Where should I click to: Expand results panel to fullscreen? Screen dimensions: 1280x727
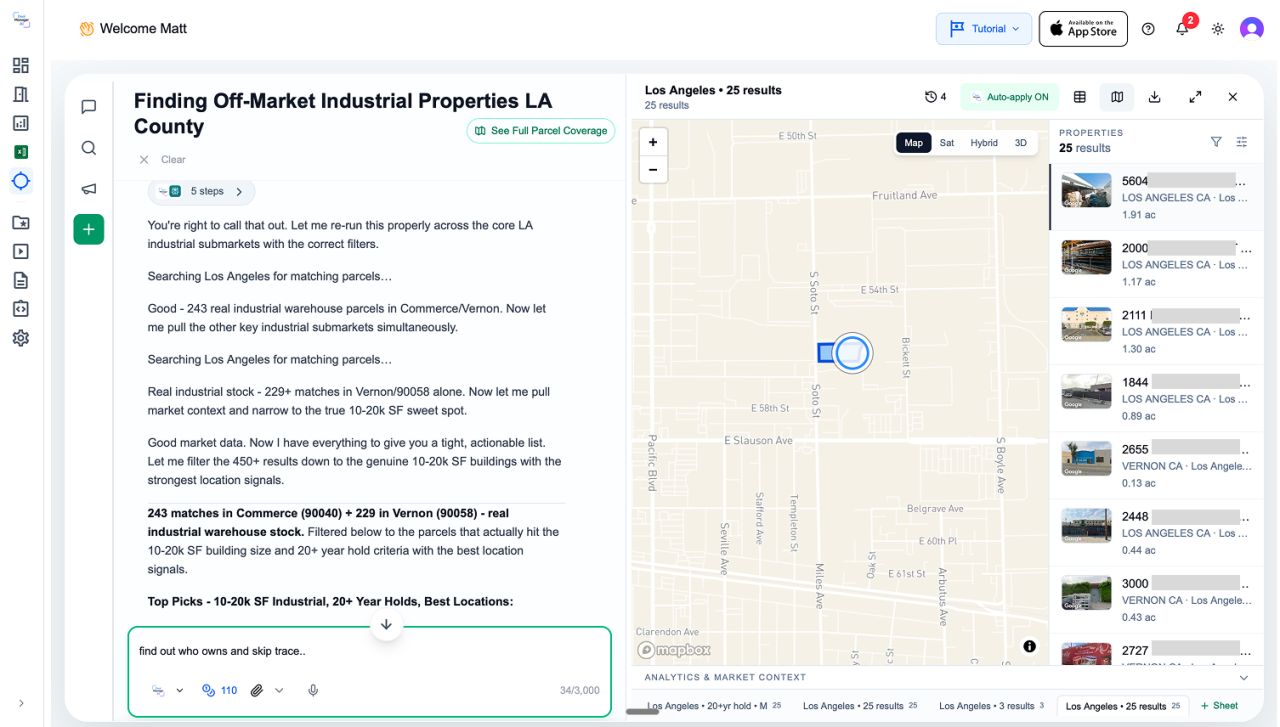point(1195,97)
